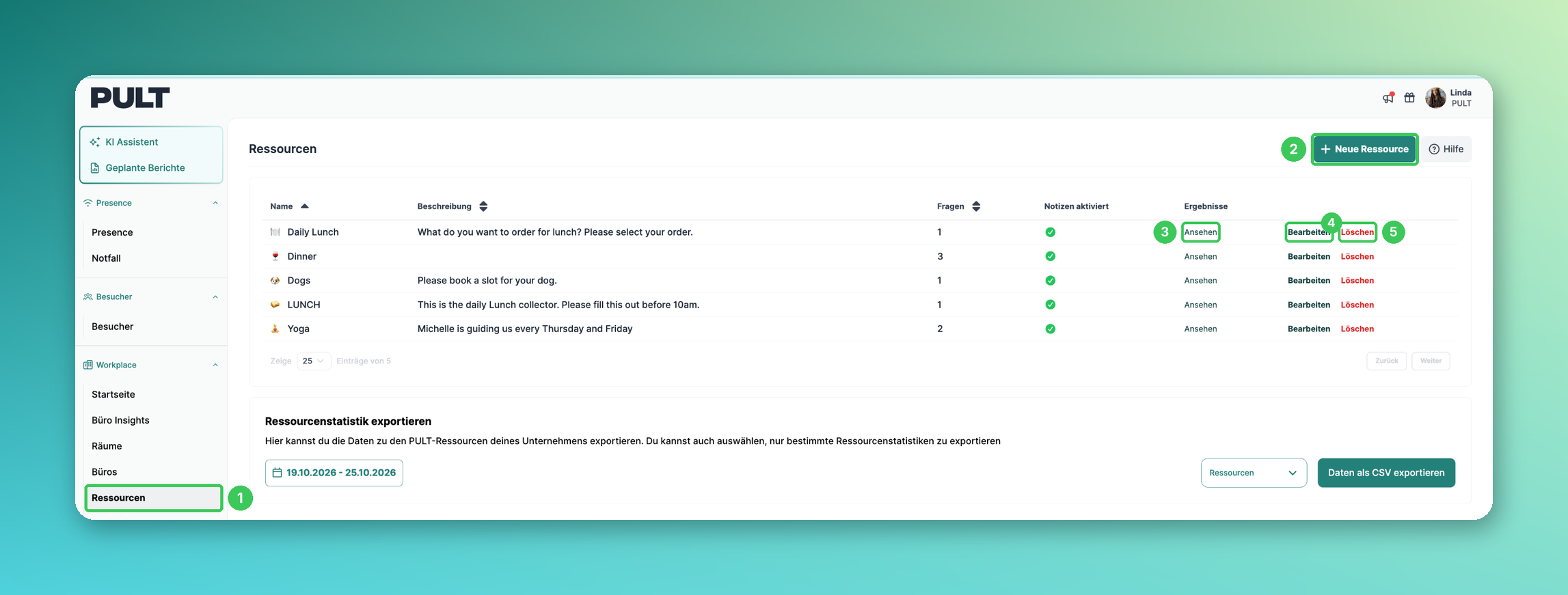This screenshot has width=1568, height=595.
Task: Open the Büros page
Action: (x=104, y=472)
